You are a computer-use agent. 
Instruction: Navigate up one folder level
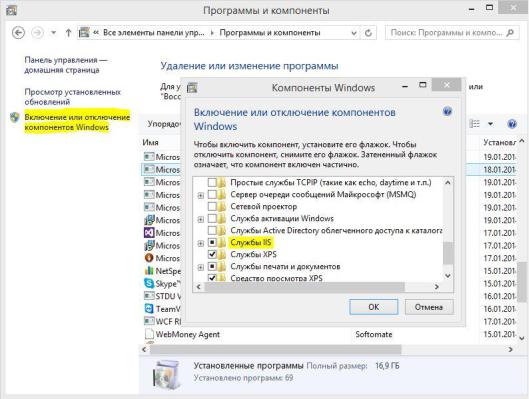(x=68, y=33)
